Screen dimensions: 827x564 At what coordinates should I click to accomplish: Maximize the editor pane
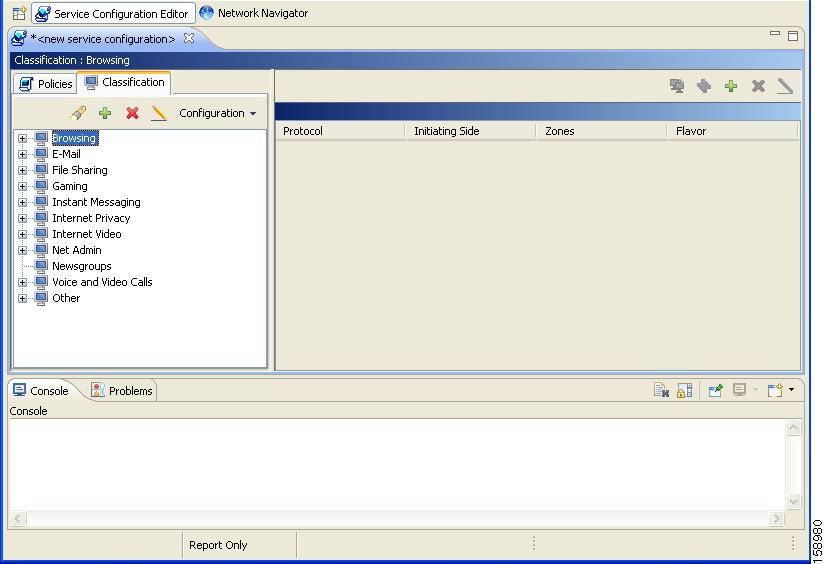(792, 36)
